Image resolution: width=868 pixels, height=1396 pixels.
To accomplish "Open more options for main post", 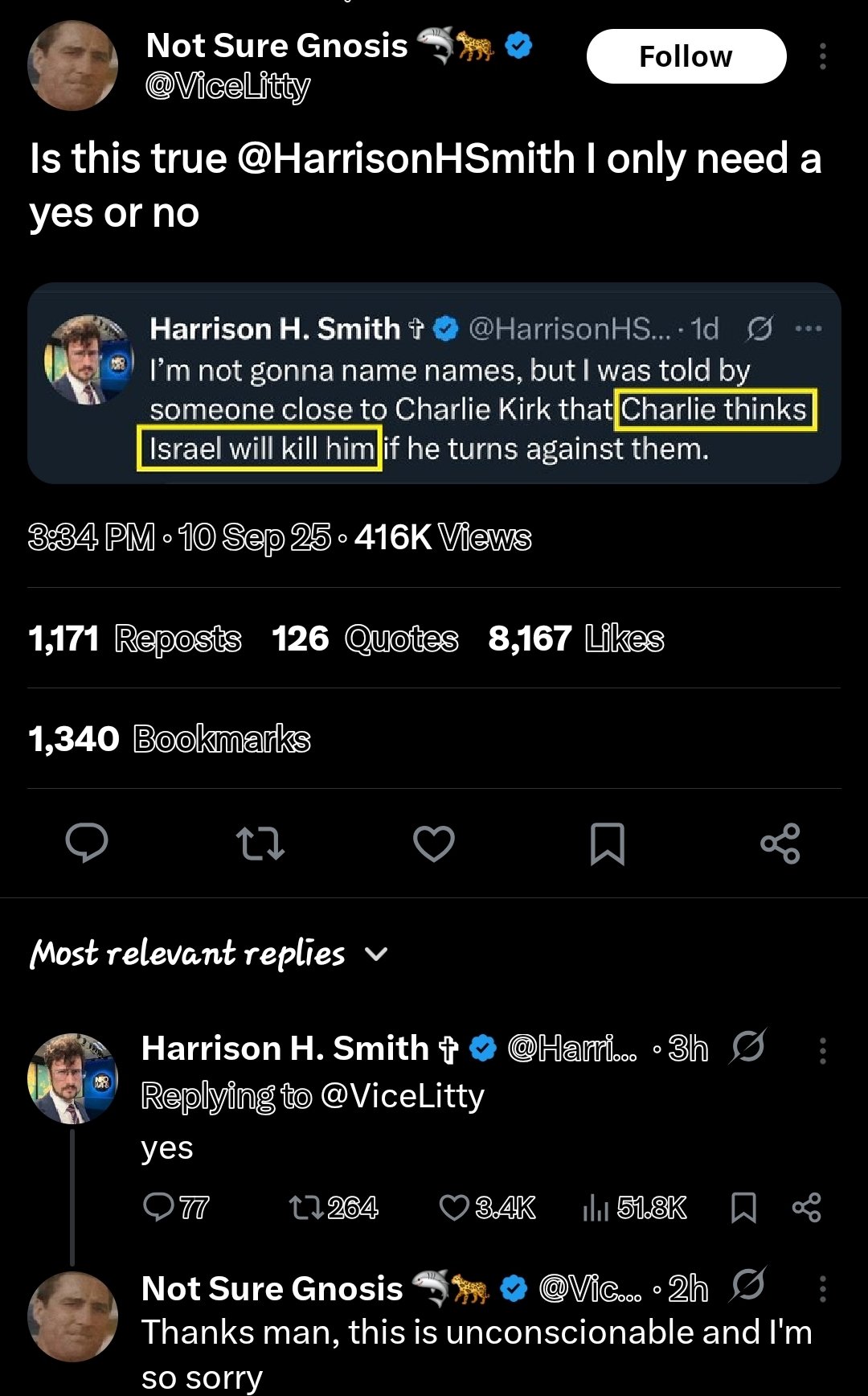I will point(822,56).
